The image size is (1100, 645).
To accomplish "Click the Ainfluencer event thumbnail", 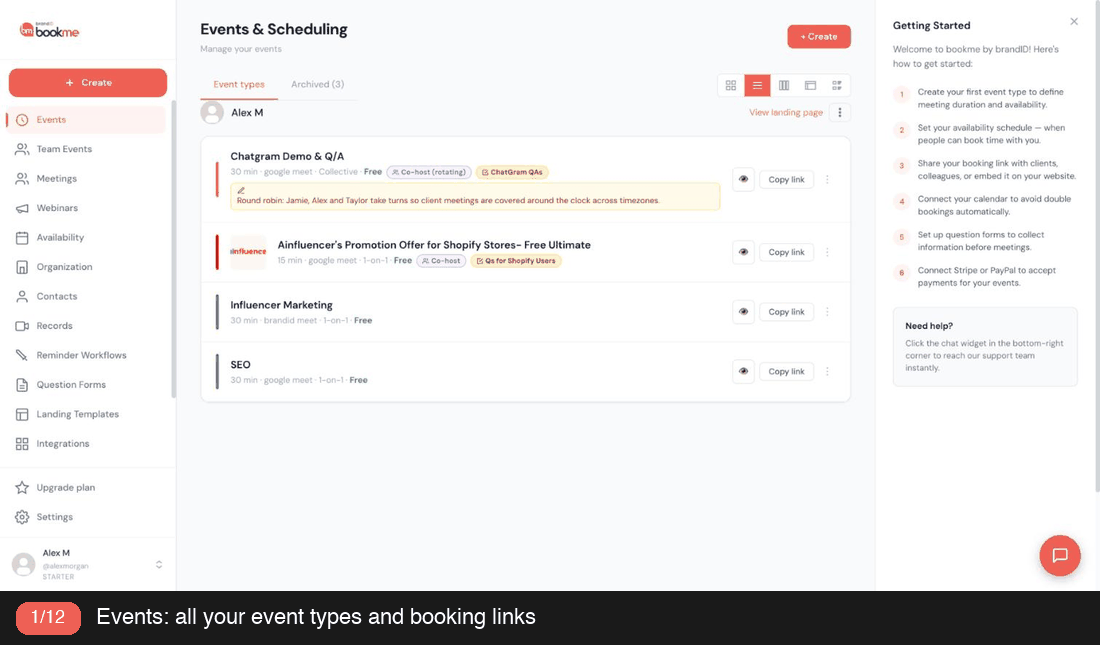I will (248, 252).
